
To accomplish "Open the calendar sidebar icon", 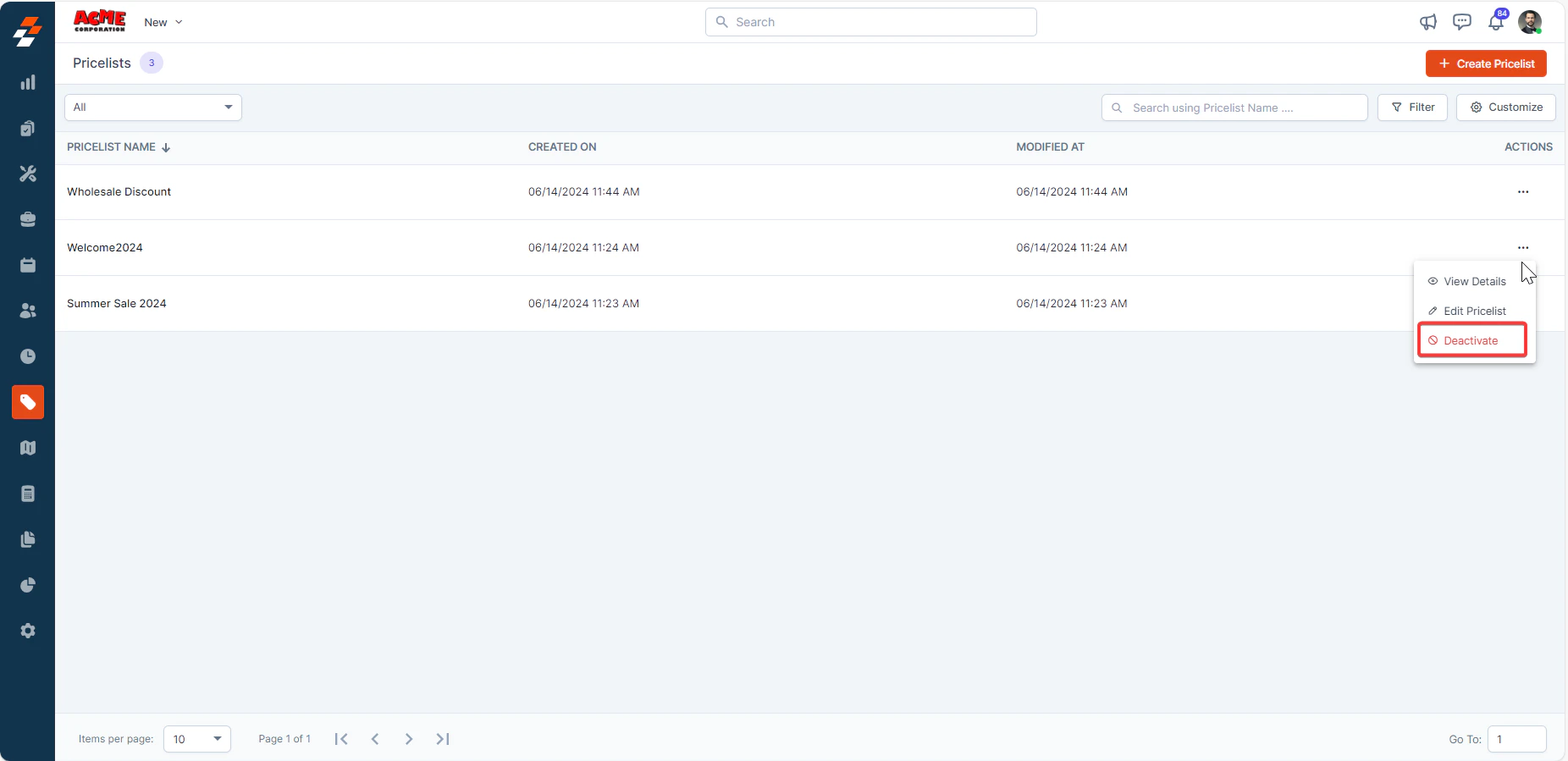I will [x=28, y=265].
